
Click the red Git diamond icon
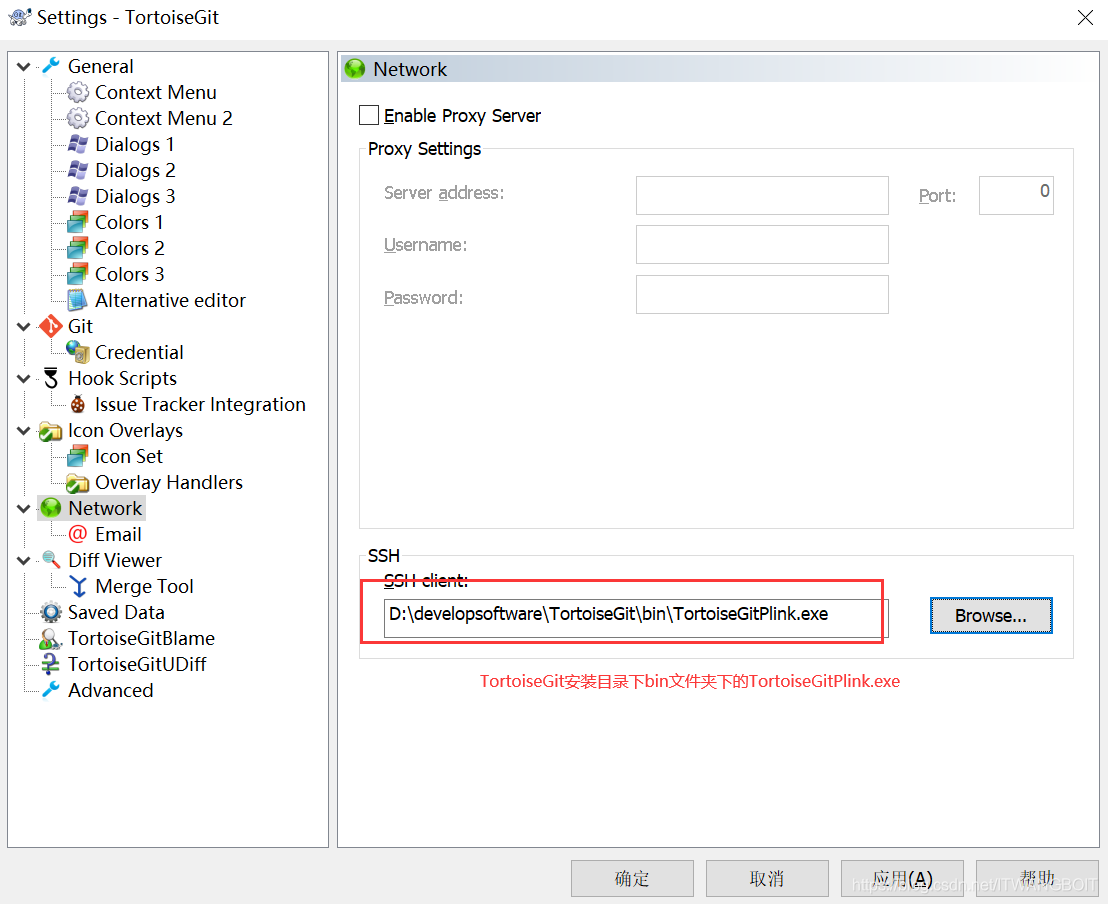click(51, 327)
